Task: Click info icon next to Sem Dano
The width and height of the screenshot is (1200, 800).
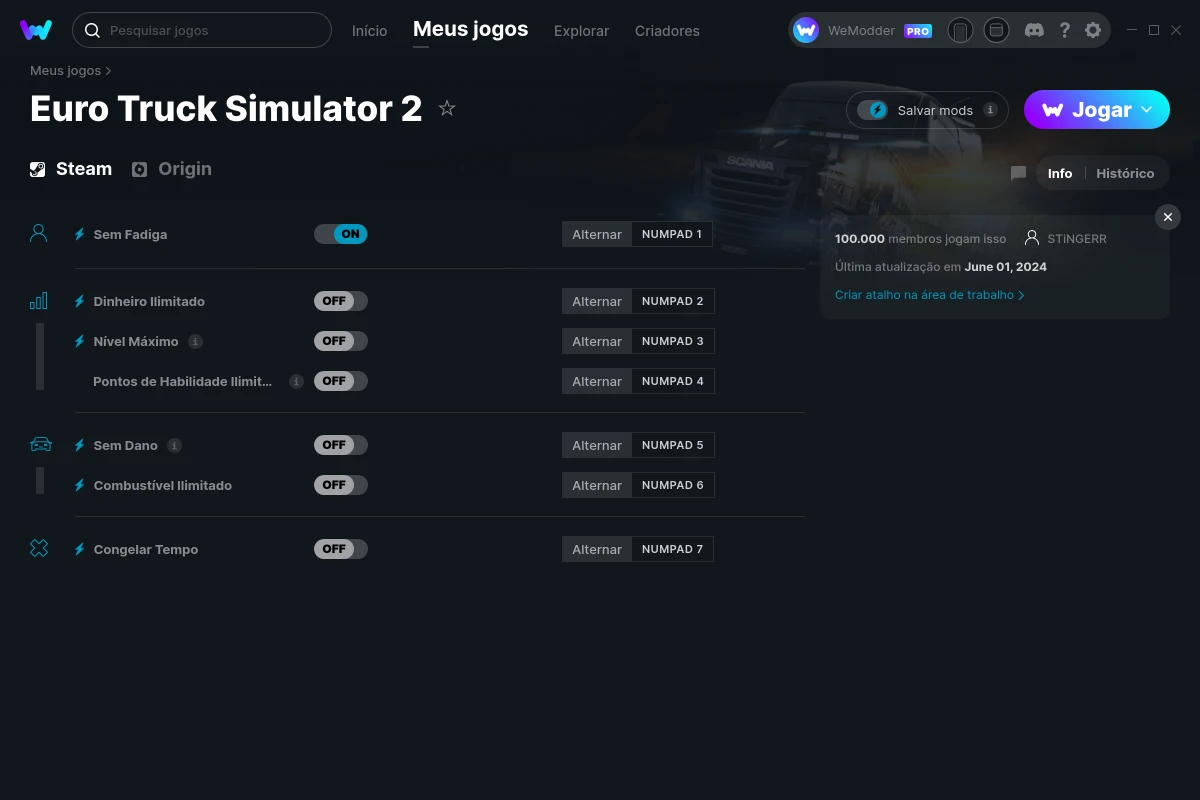Action: pos(174,445)
